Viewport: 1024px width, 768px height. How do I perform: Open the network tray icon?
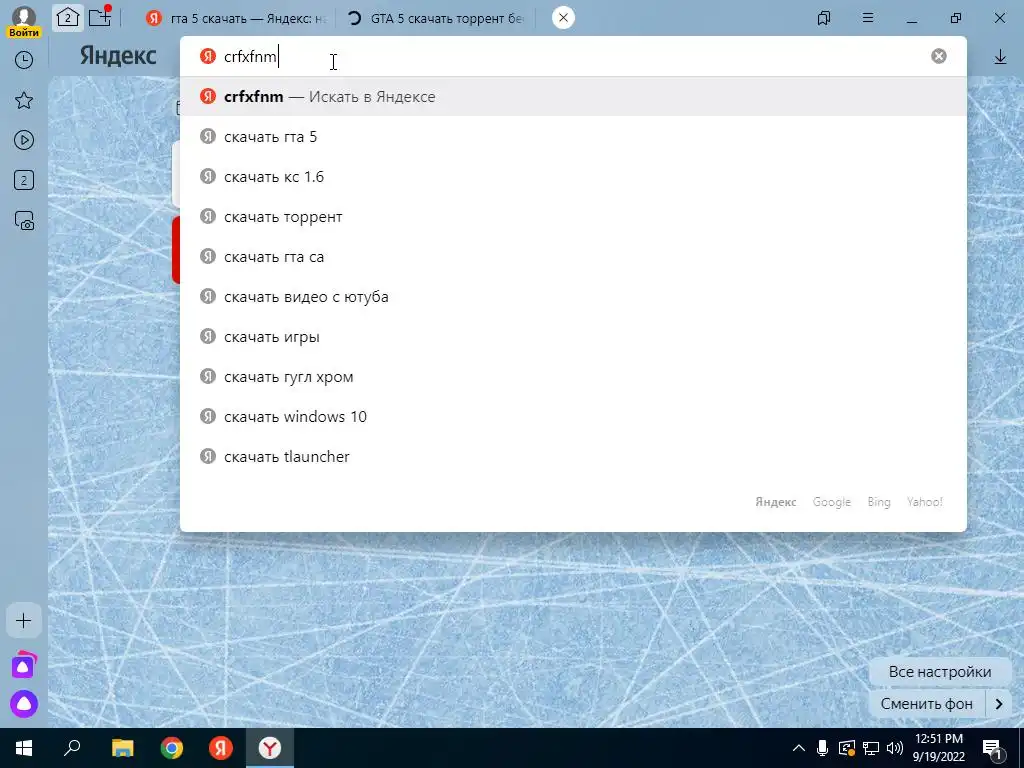[x=871, y=748]
